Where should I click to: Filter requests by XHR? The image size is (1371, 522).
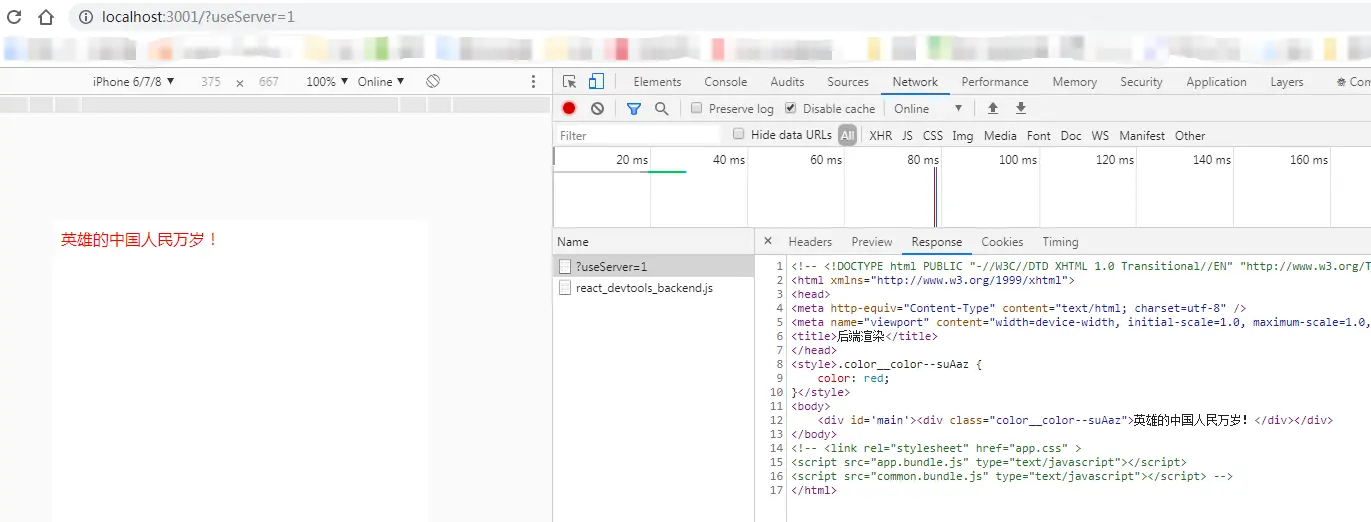click(880, 135)
